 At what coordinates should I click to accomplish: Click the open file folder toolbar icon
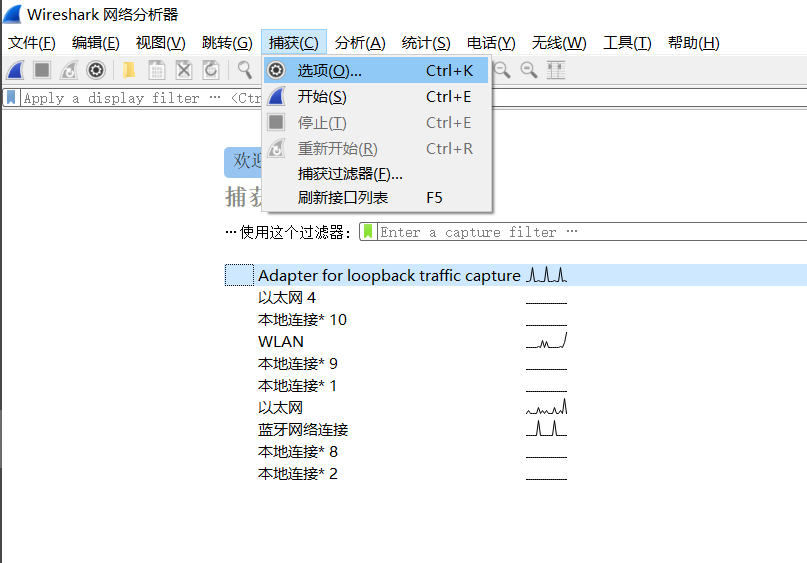[129, 70]
